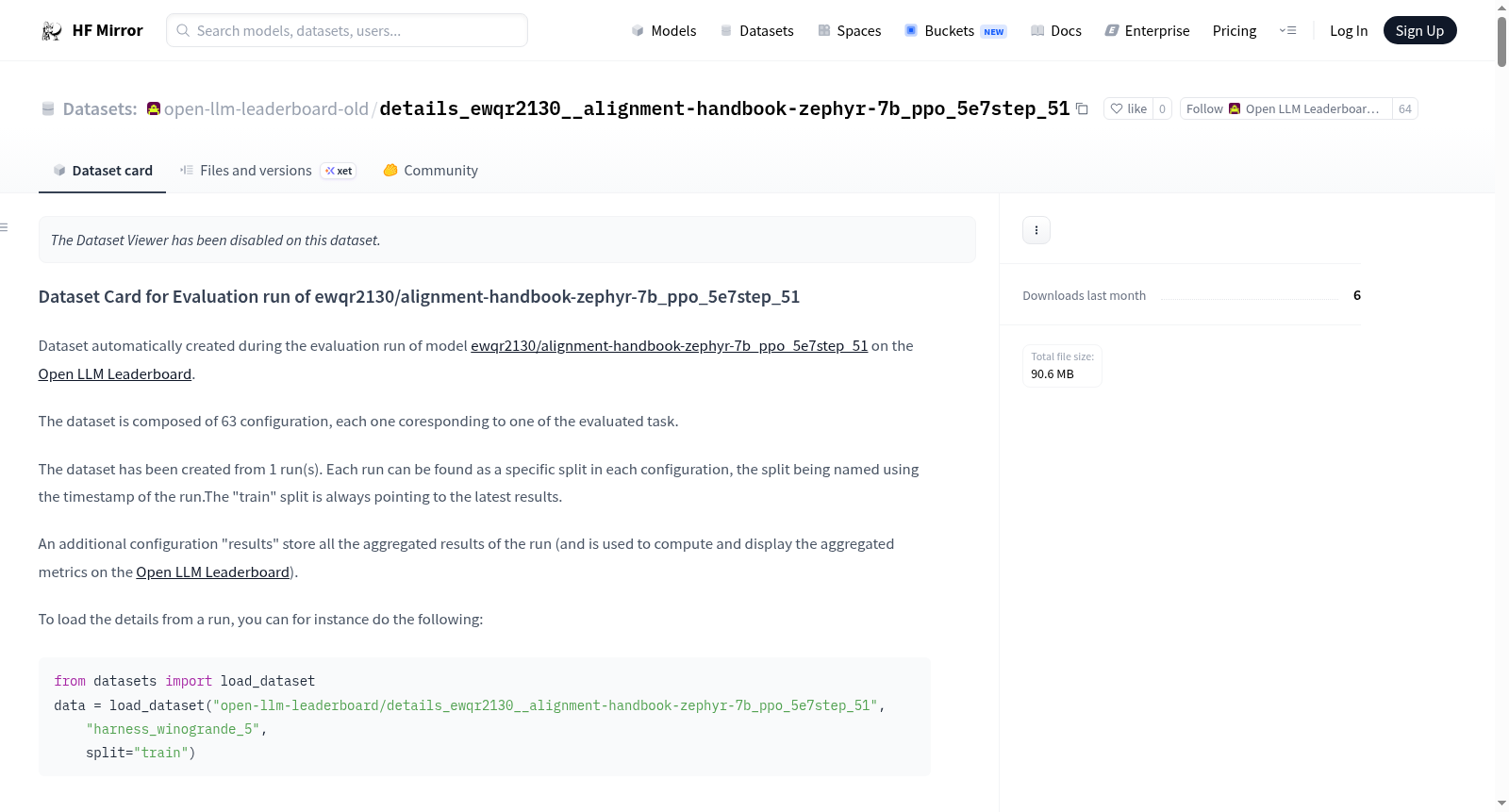Click the Sign Up button

(x=1419, y=30)
